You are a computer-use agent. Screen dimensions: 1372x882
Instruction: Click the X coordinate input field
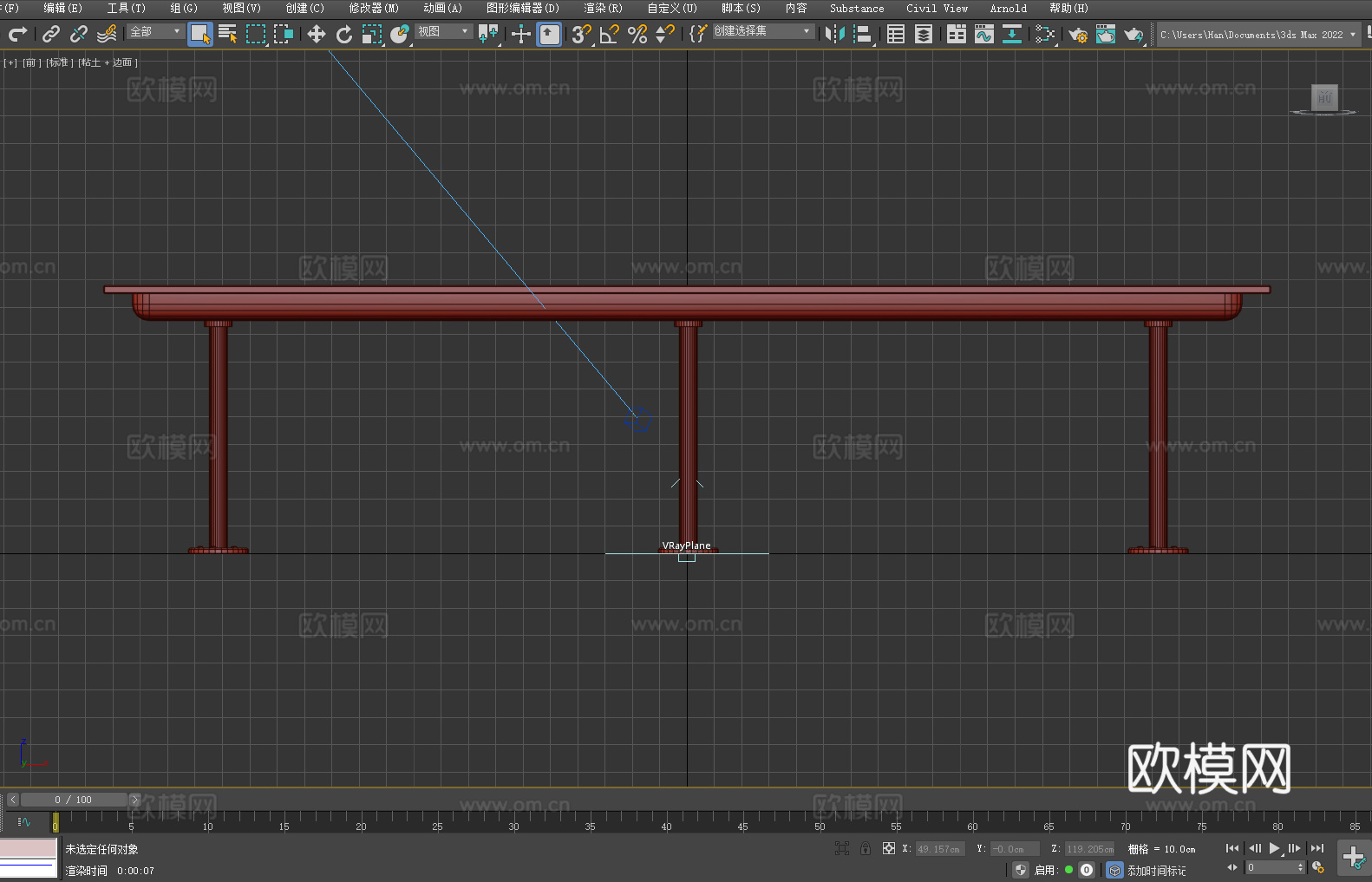(x=938, y=849)
